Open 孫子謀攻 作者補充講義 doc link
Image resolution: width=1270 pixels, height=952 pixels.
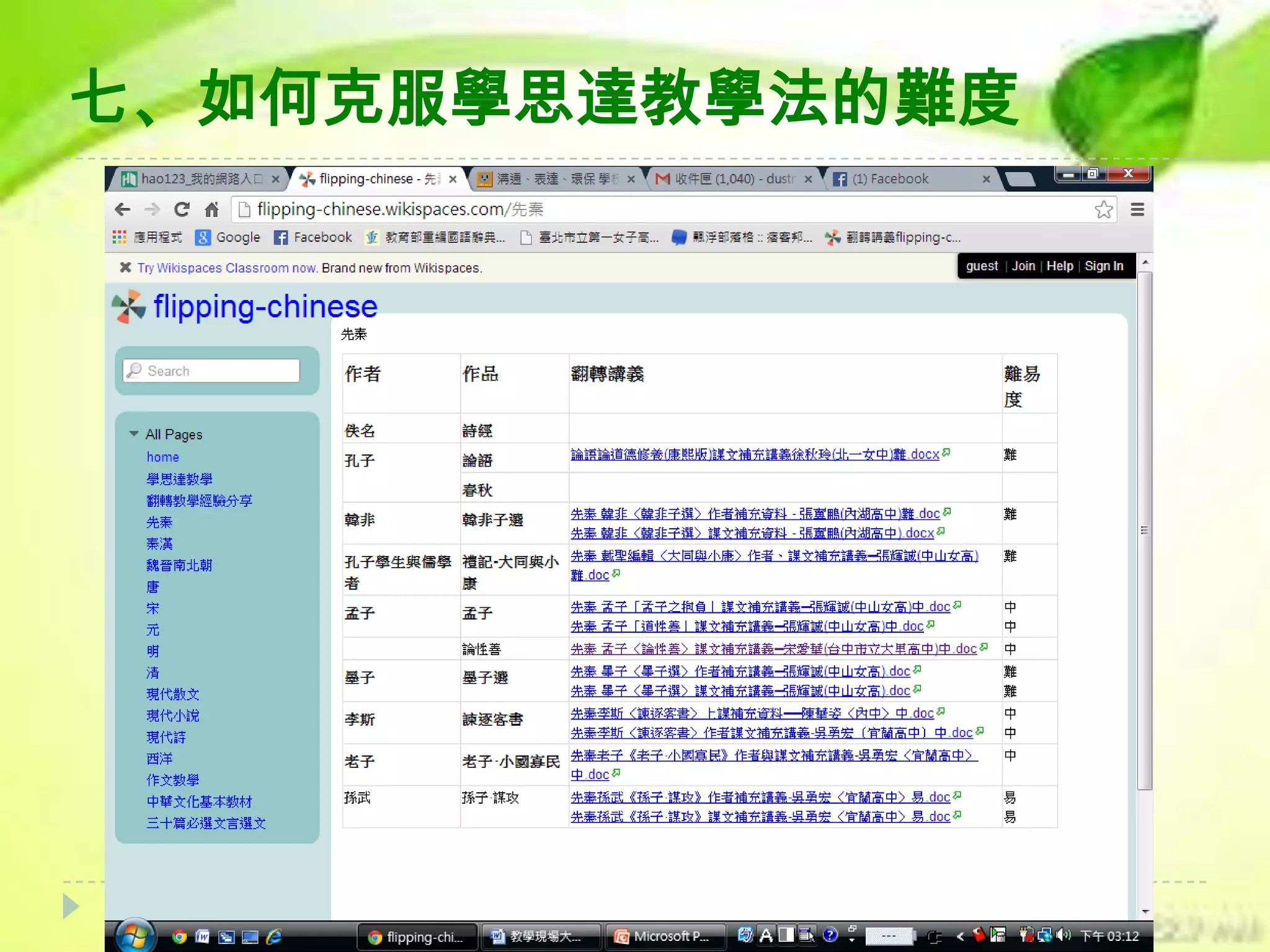760,797
